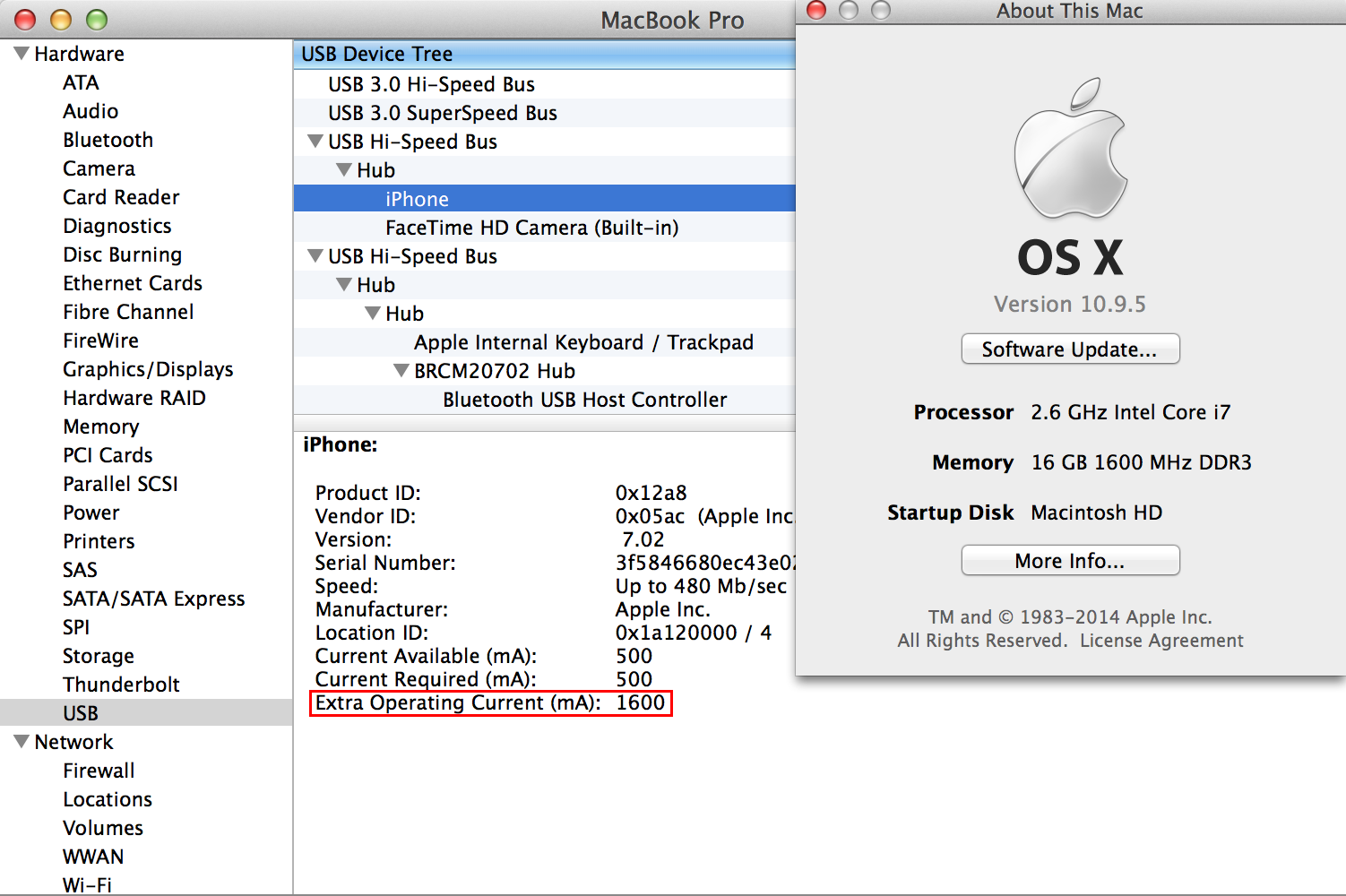1346x896 pixels.
Task: Select Parallel SCSI entry
Action: (x=120, y=484)
